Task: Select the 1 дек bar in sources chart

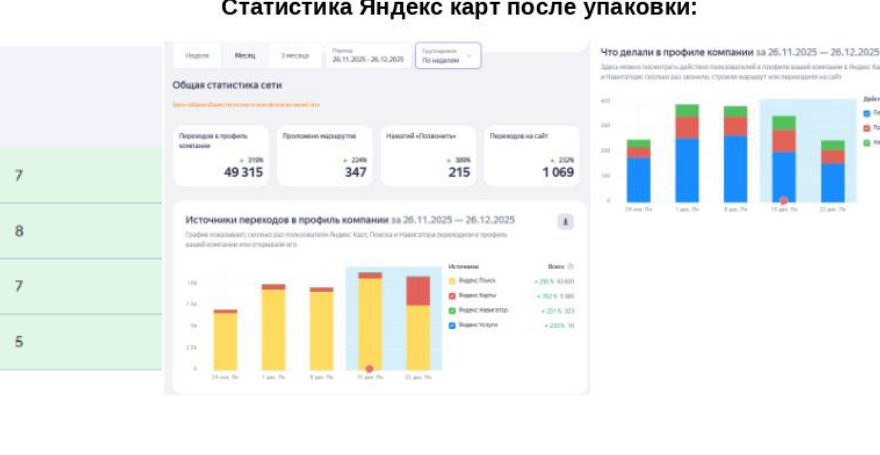Action: click(x=273, y=327)
